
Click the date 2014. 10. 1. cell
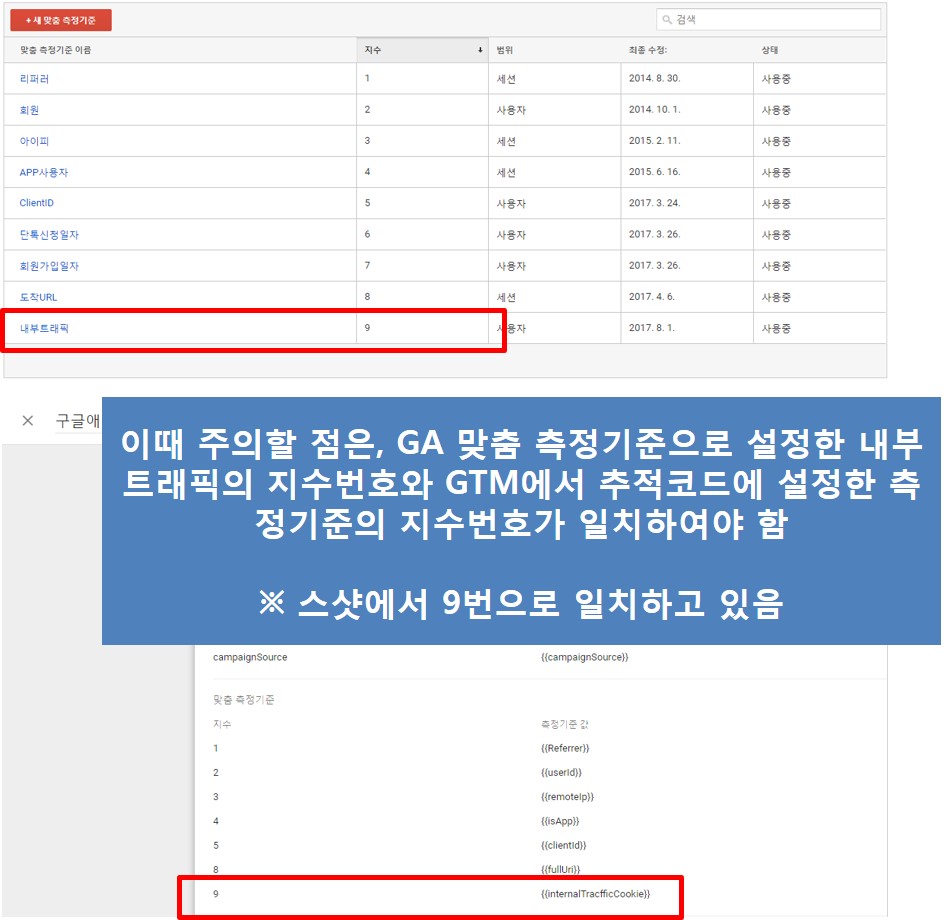(655, 110)
